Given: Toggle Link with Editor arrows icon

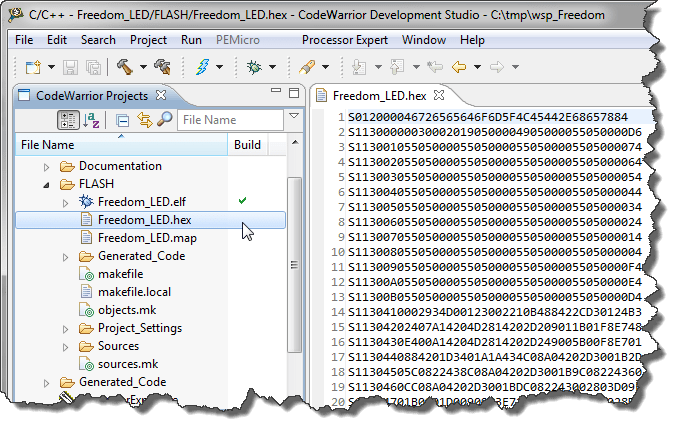Looking at the screenshot, I should pos(144,120).
